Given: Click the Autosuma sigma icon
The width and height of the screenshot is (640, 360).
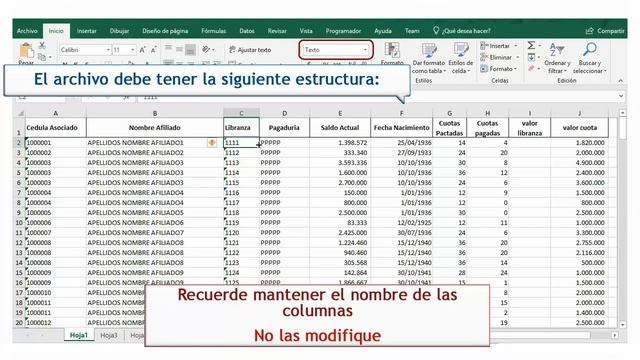Looking at the screenshot, I should click(531, 45).
